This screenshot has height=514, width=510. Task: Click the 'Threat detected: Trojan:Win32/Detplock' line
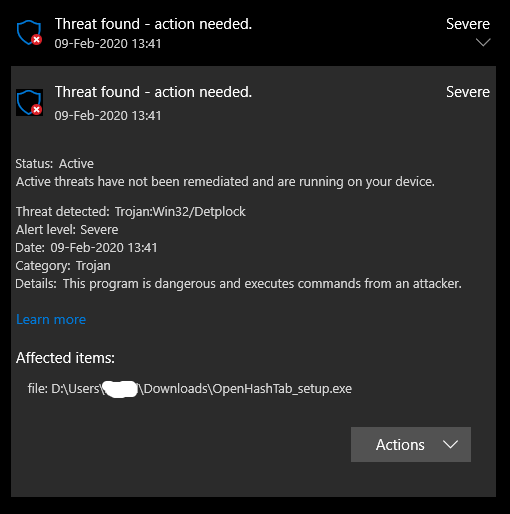131,212
